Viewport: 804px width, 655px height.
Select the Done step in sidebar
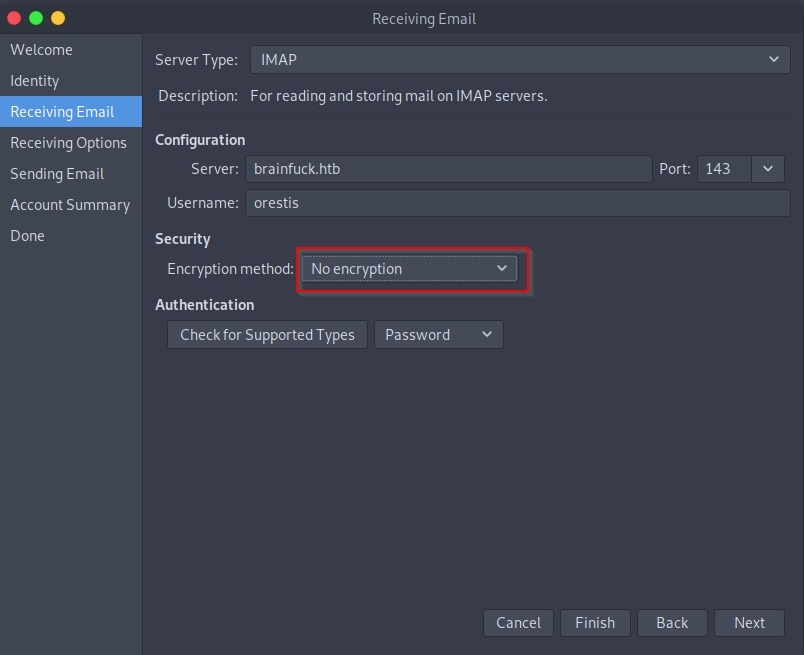pyautogui.click(x=27, y=236)
